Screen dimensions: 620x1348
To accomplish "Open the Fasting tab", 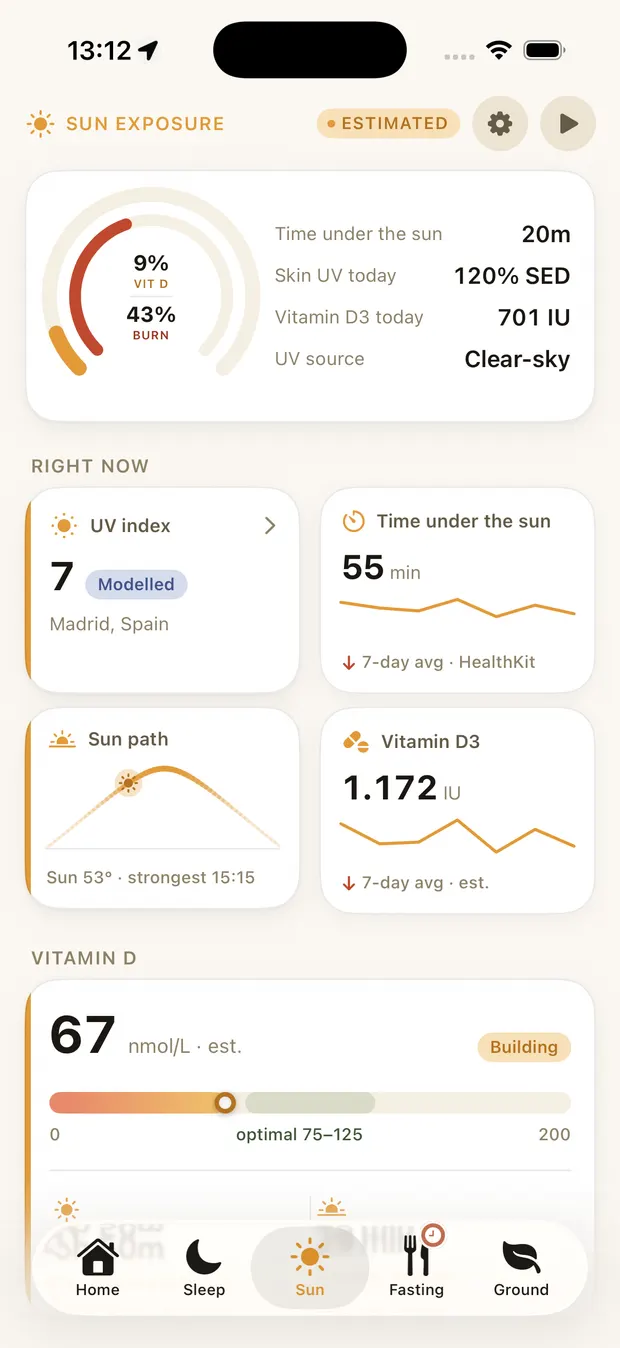I will pyautogui.click(x=416, y=1269).
